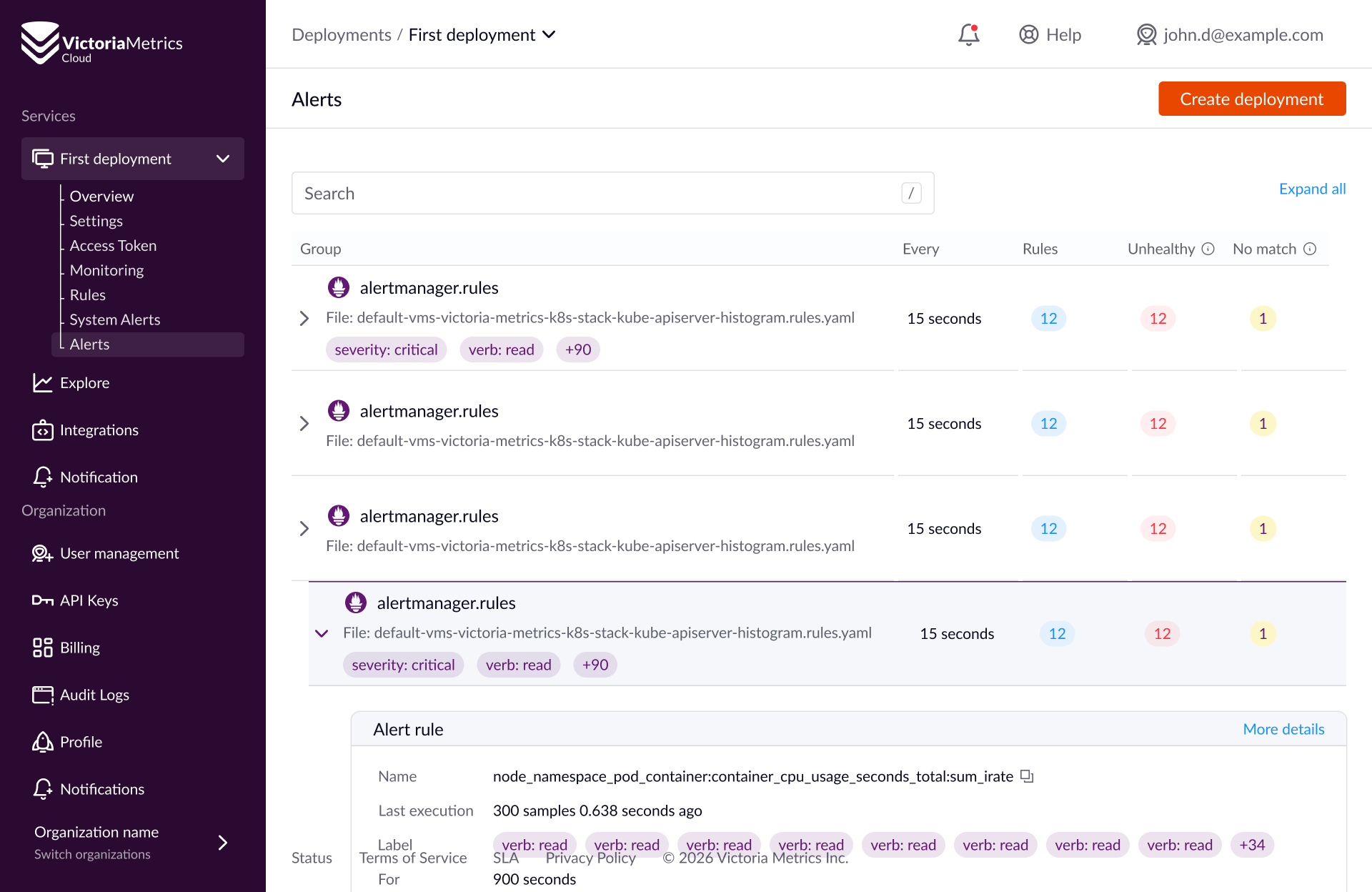This screenshot has width=1372, height=892.
Task: Click the No match column info icon
Action: pos(1310,249)
